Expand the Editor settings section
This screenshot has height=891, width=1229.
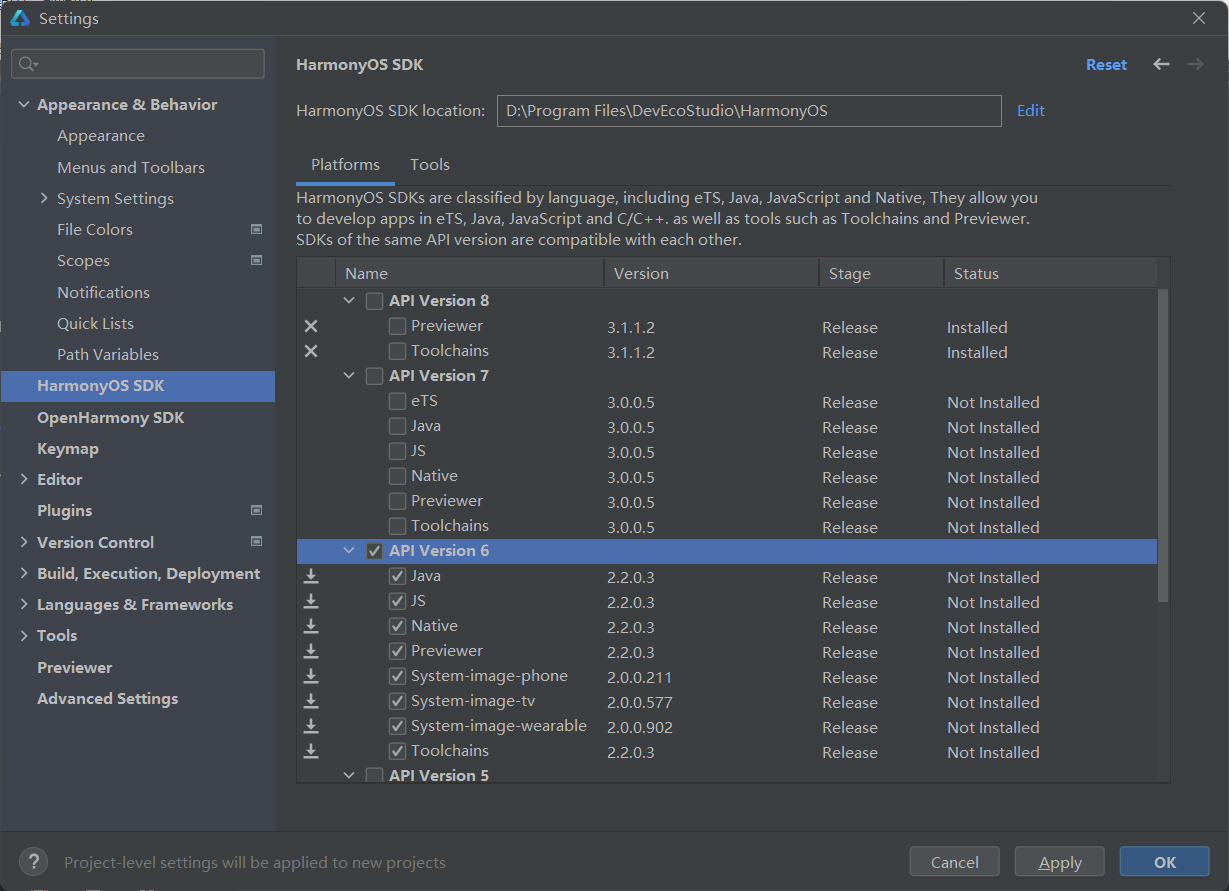pos(24,480)
